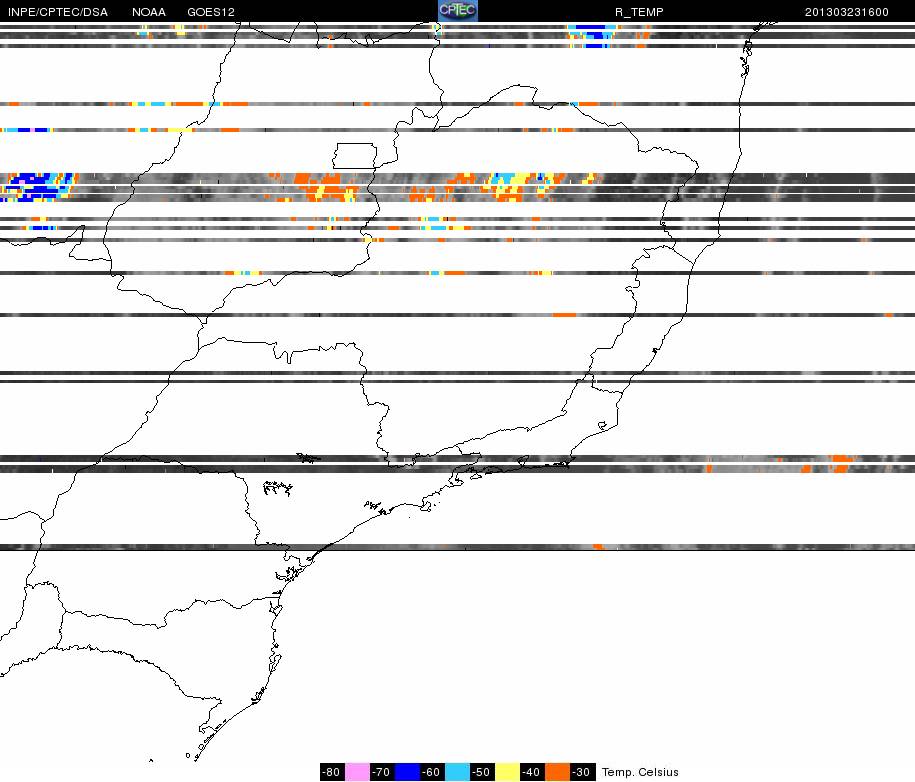Click the NOAA label in the header

coord(149,12)
